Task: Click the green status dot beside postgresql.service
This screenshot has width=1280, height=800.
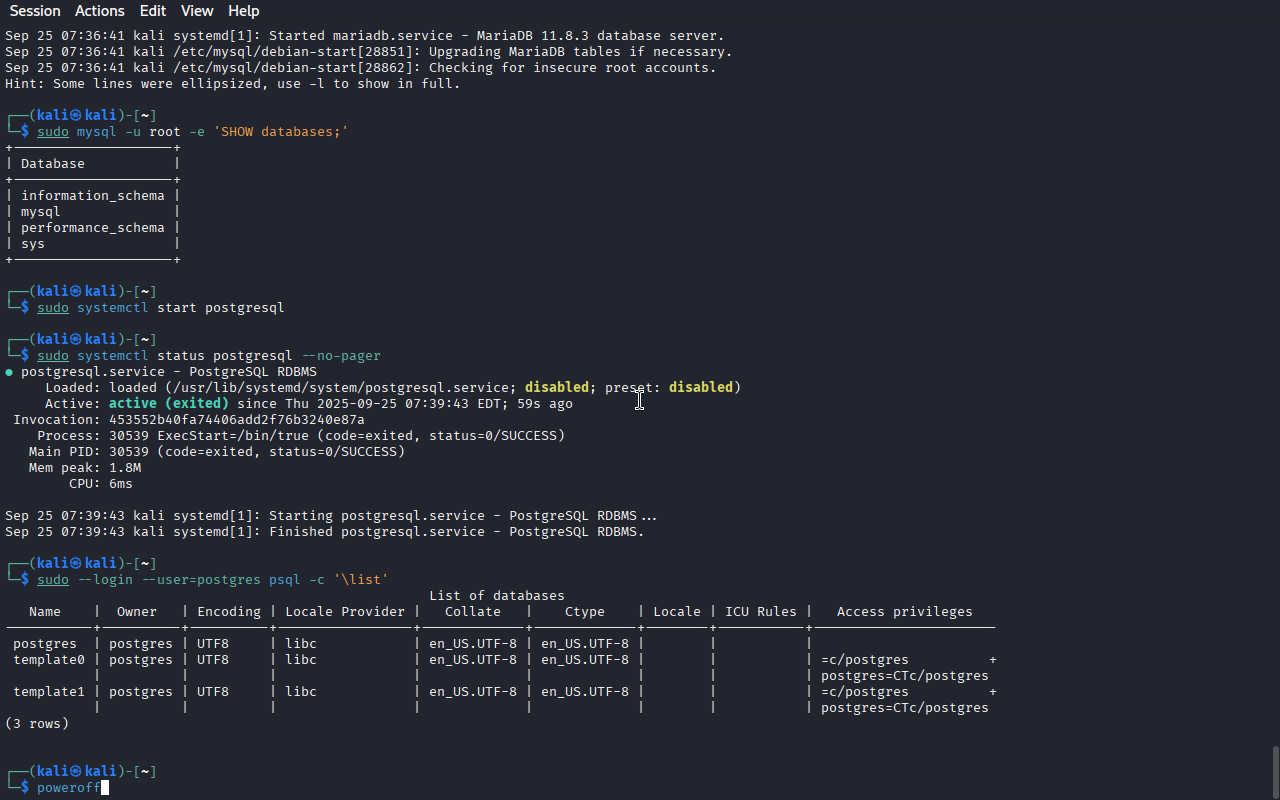Action: 9,372
